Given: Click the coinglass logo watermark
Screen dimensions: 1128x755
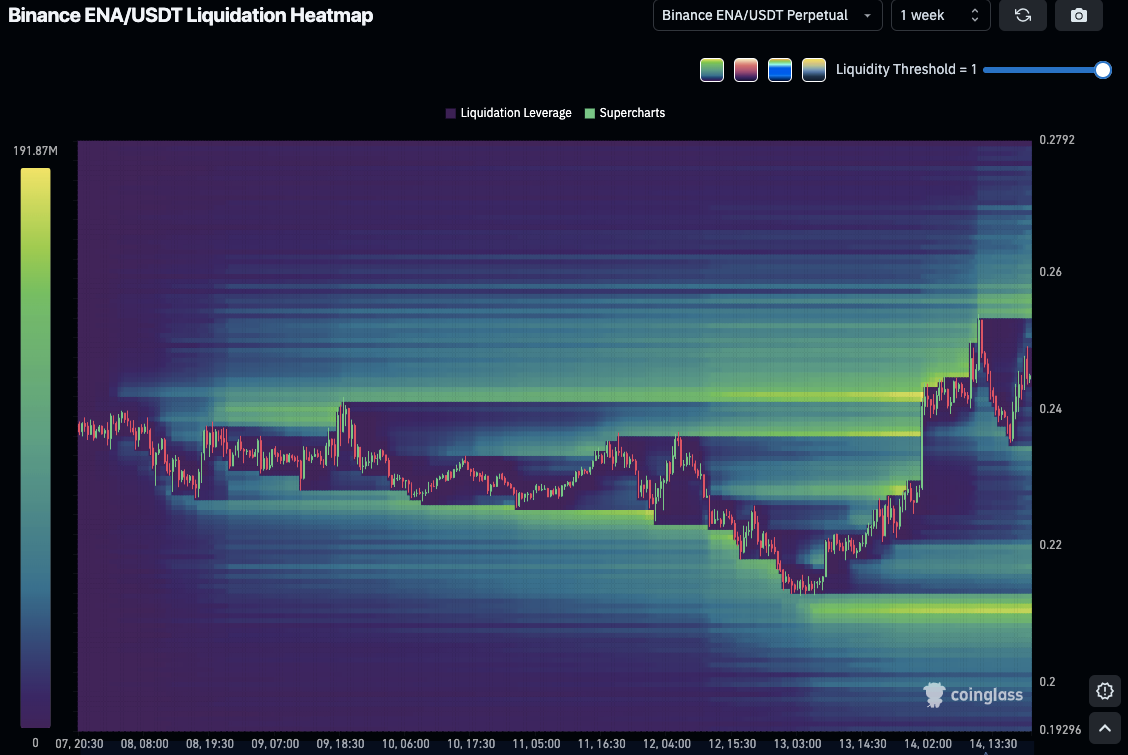Looking at the screenshot, I should point(972,695).
